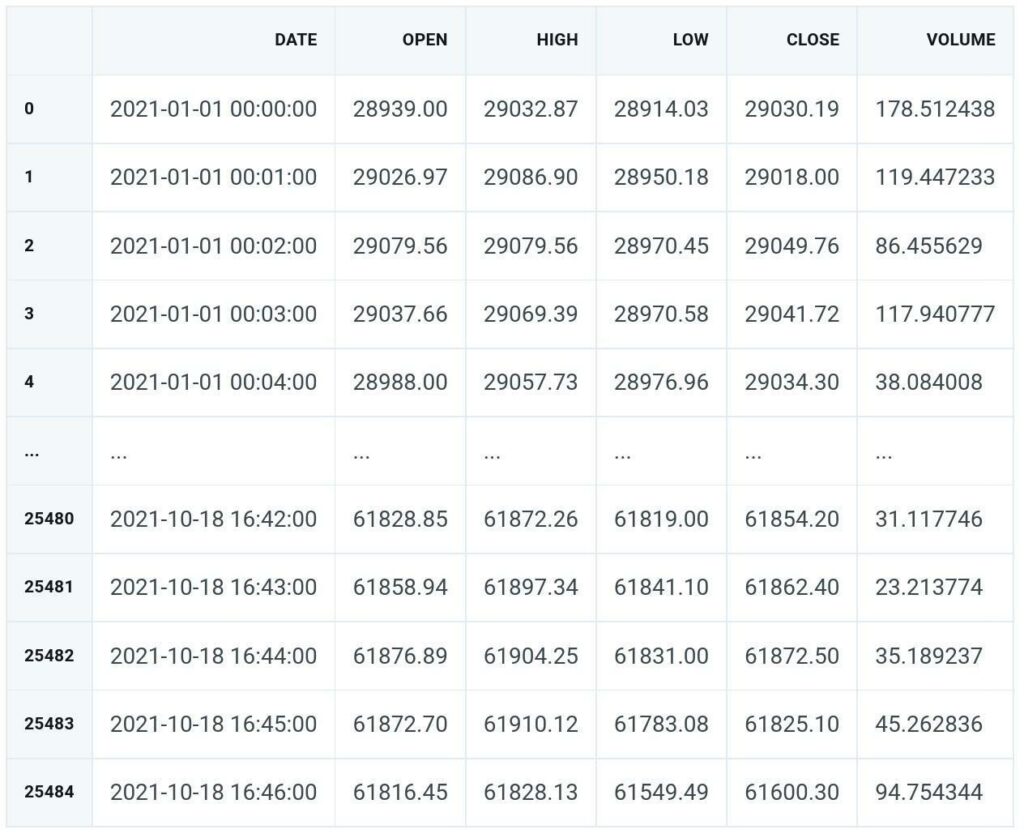
Task: Click date cell 2021-01-01 00:02:00
Action: 214,246
